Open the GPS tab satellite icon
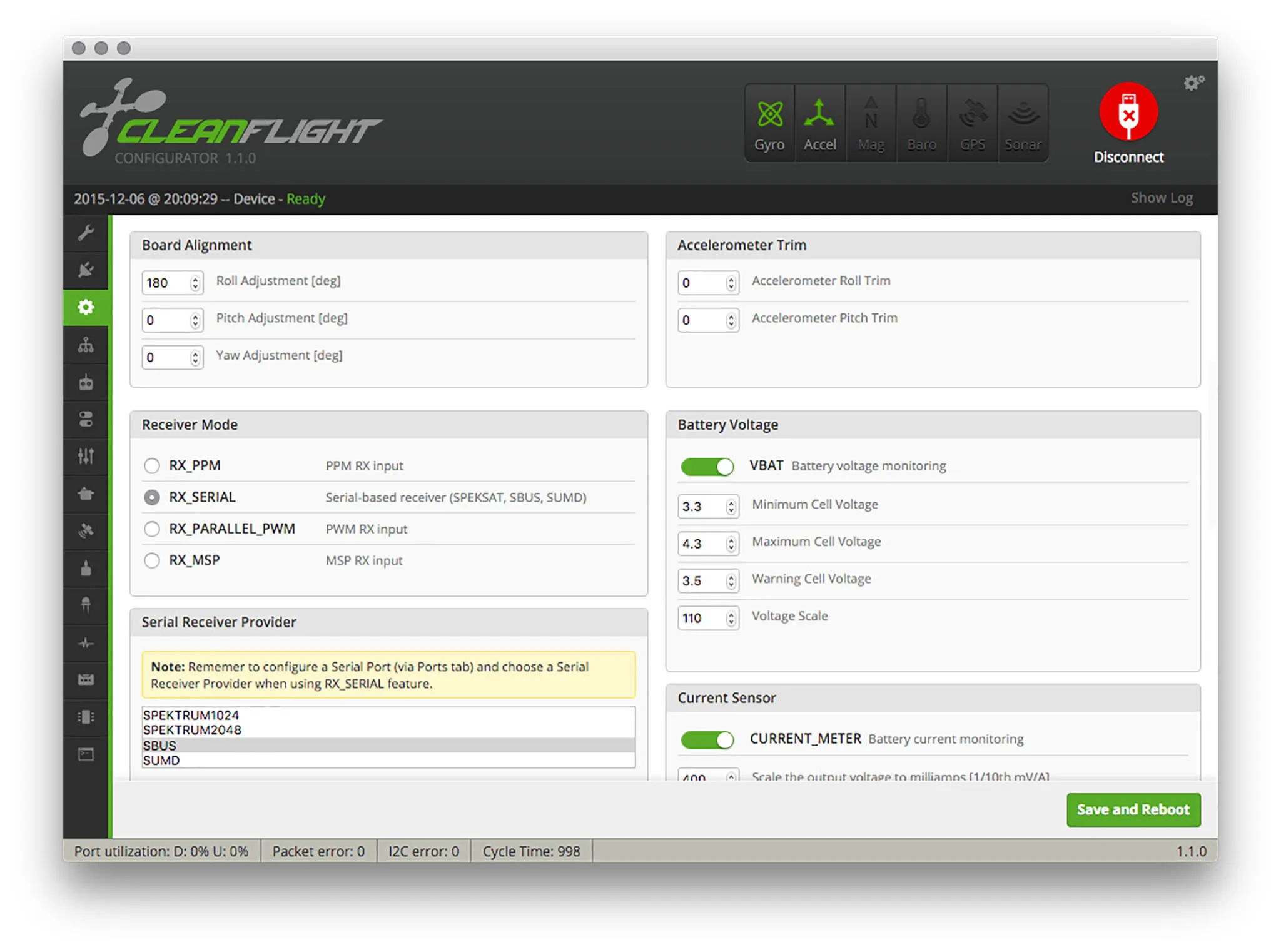Image resolution: width=1281 pixels, height=952 pixels. [86, 531]
